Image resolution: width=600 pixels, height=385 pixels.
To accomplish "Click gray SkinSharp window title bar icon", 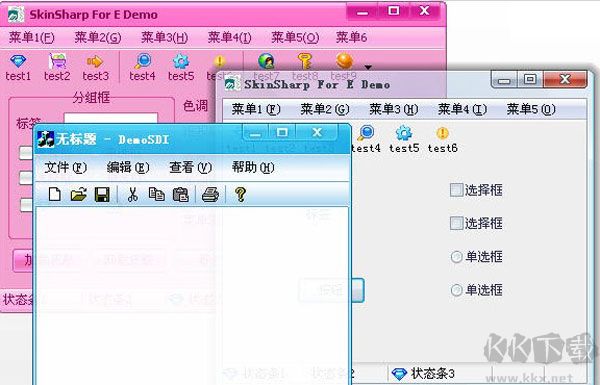I will pyautogui.click(x=232, y=83).
